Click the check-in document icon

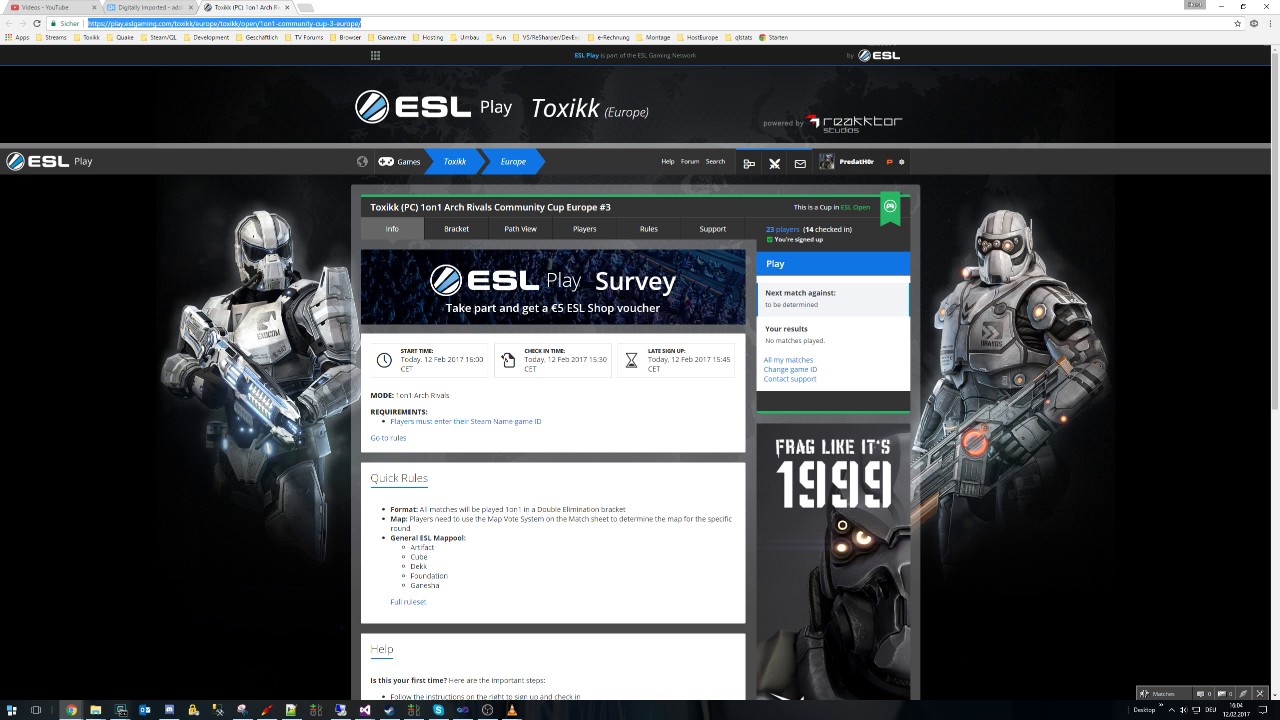[x=508, y=360]
